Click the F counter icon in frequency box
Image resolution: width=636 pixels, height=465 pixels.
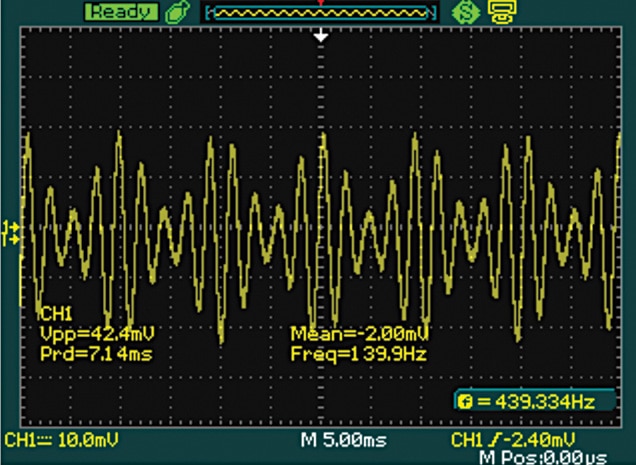(465, 402)
